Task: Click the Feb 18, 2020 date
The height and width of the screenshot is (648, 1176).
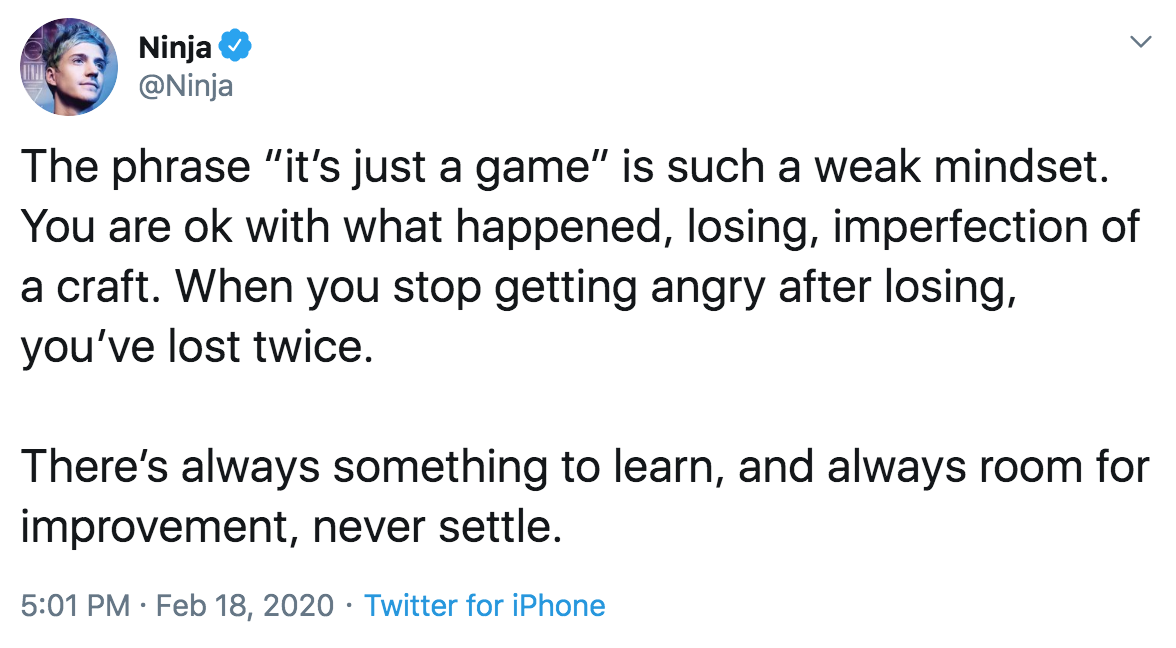Action: 245,605
